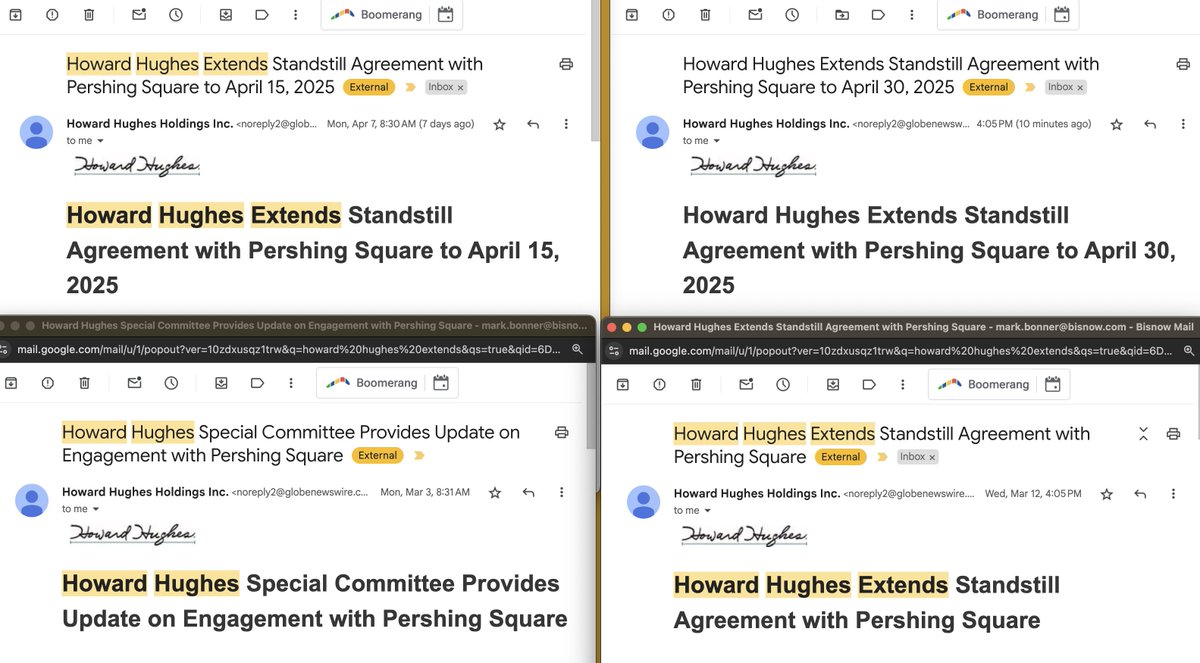This screenshot has height=663, width=1200.
Task: Open site info icon in Mar 12 address bar
Action: pos(615,351)
